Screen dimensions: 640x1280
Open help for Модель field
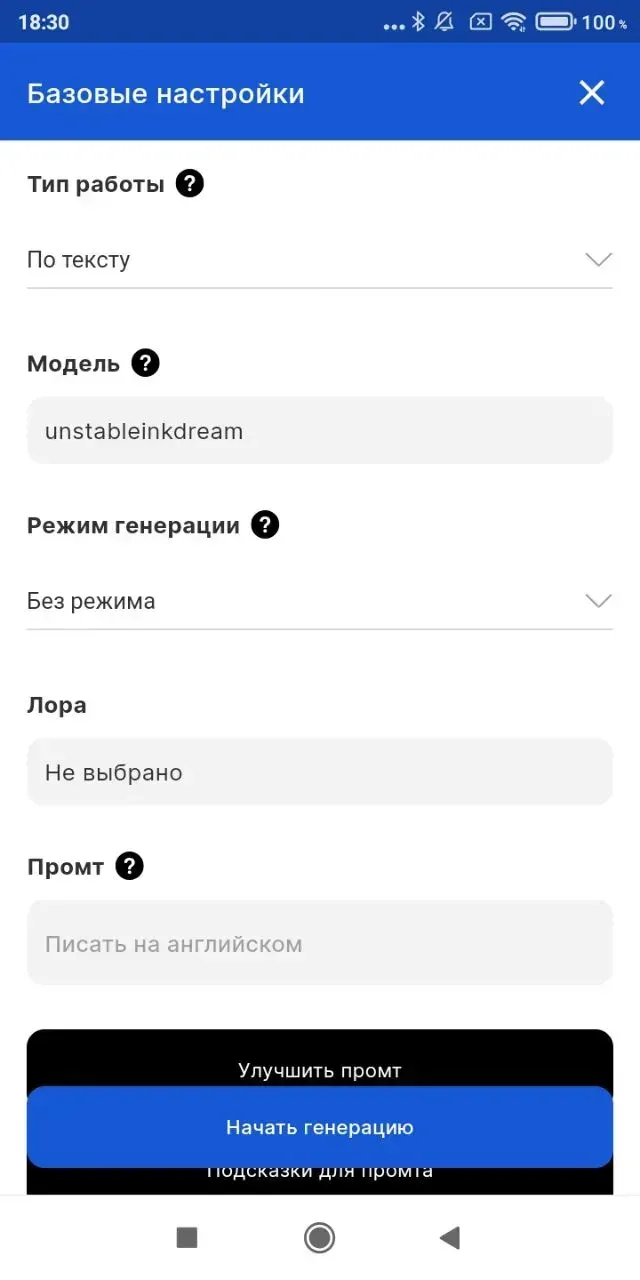tap(144, 363)
